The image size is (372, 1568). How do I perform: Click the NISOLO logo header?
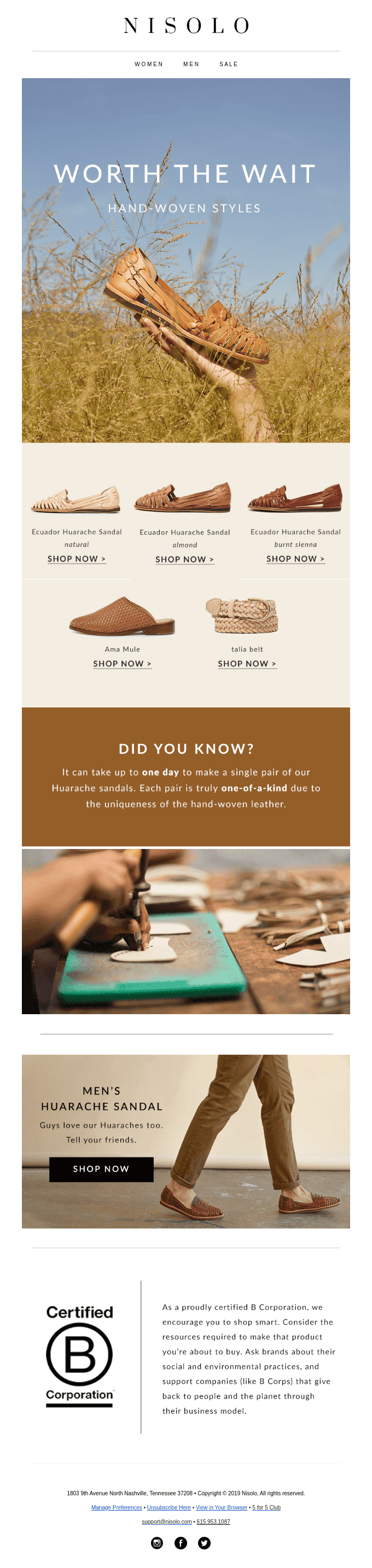pos(187,26)
